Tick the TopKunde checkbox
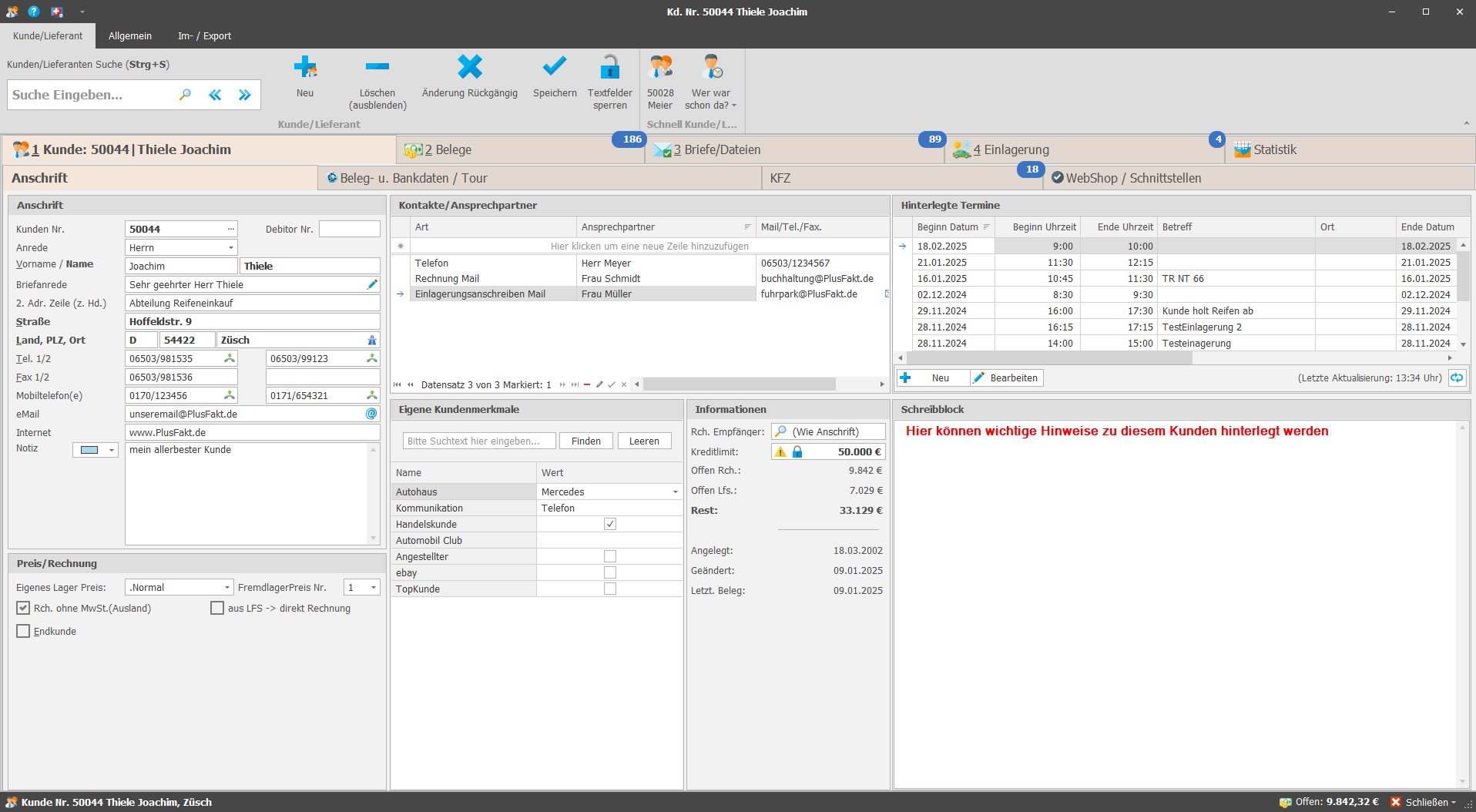 [x=610, y=589]
